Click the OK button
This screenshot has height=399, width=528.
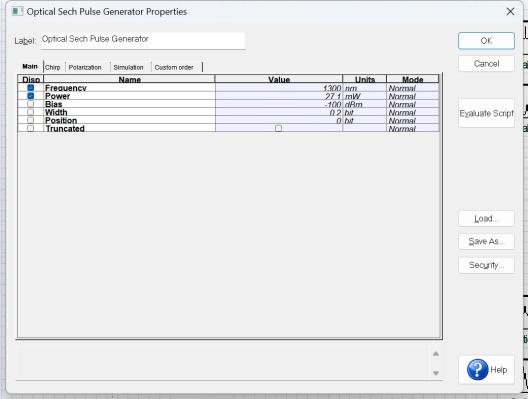486,41
